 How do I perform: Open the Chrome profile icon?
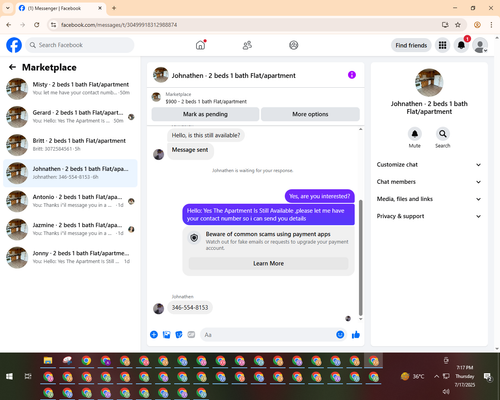[x=477, y=25]
